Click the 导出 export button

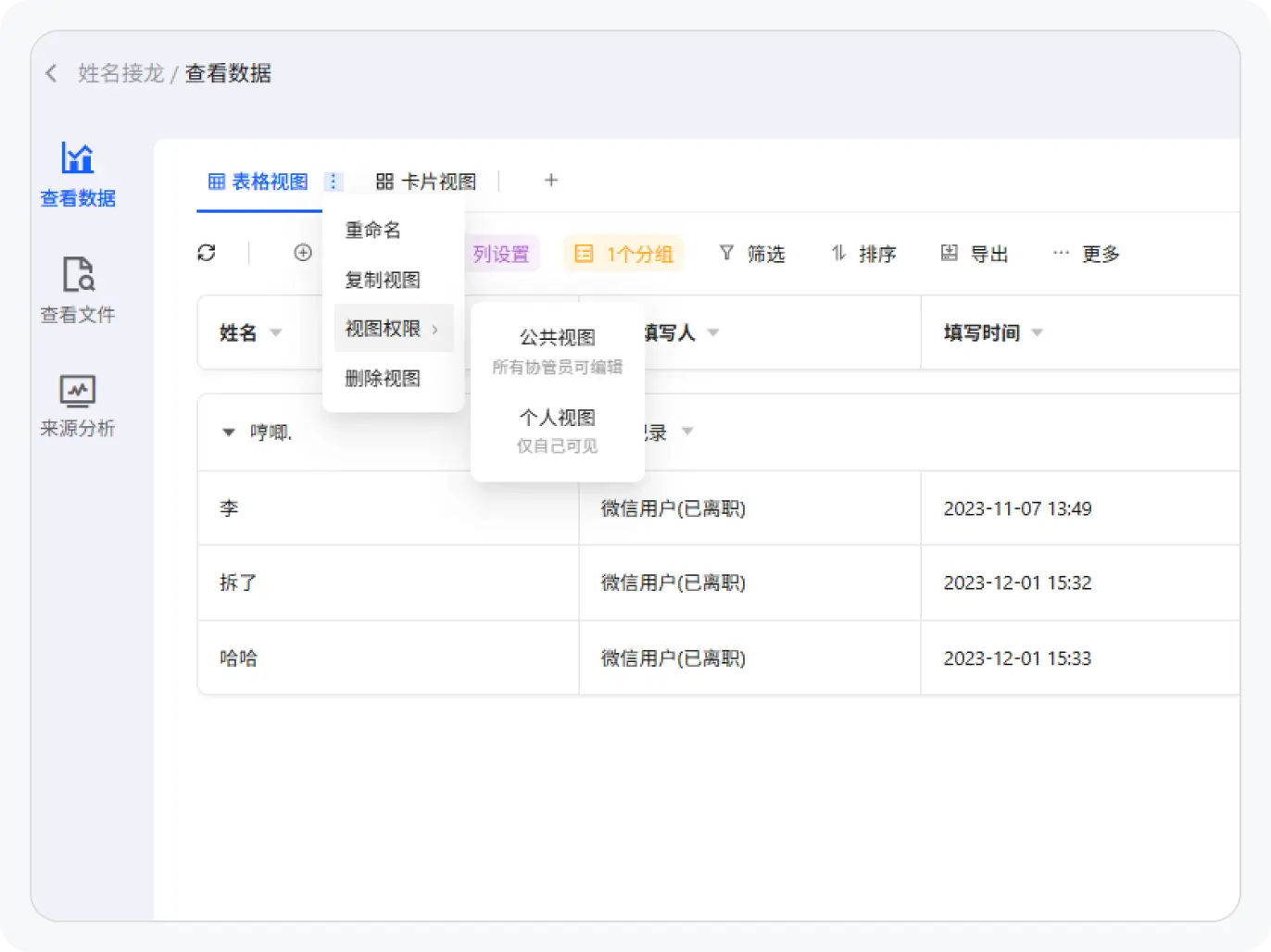pos(975,254)
